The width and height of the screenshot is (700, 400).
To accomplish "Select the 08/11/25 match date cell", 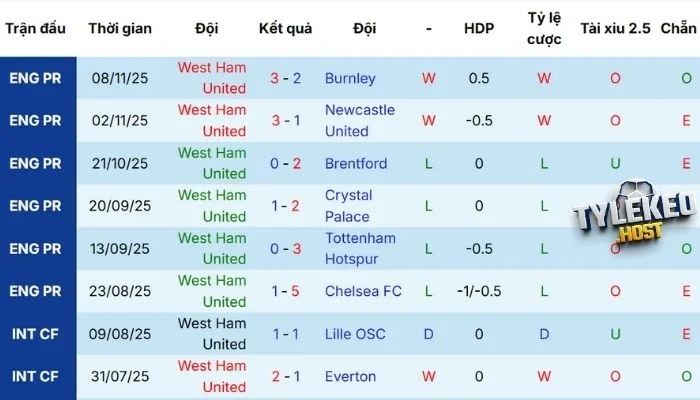I will pos(120,78).
